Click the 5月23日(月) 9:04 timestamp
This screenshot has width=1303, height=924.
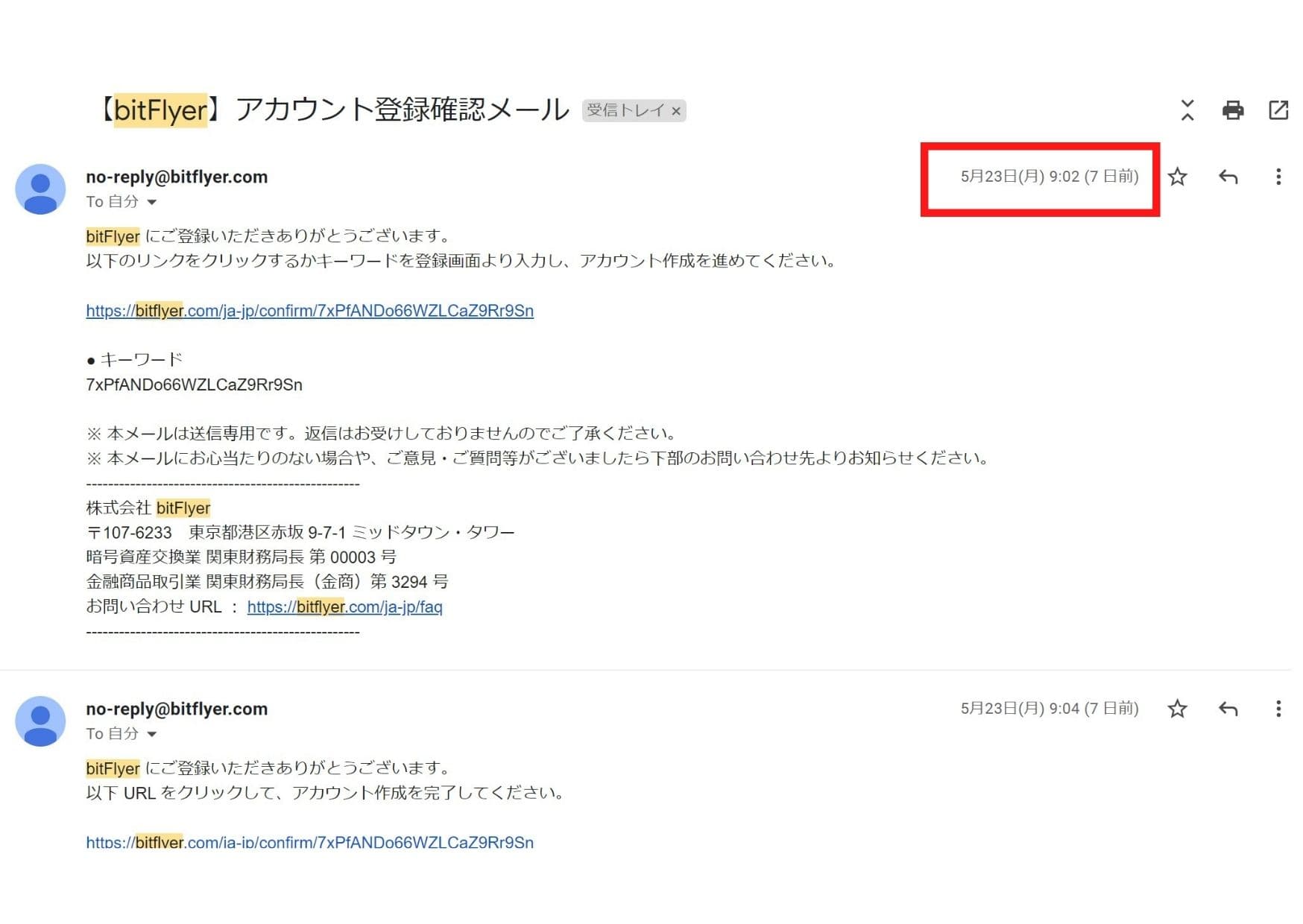click(x=1050, y=709)
